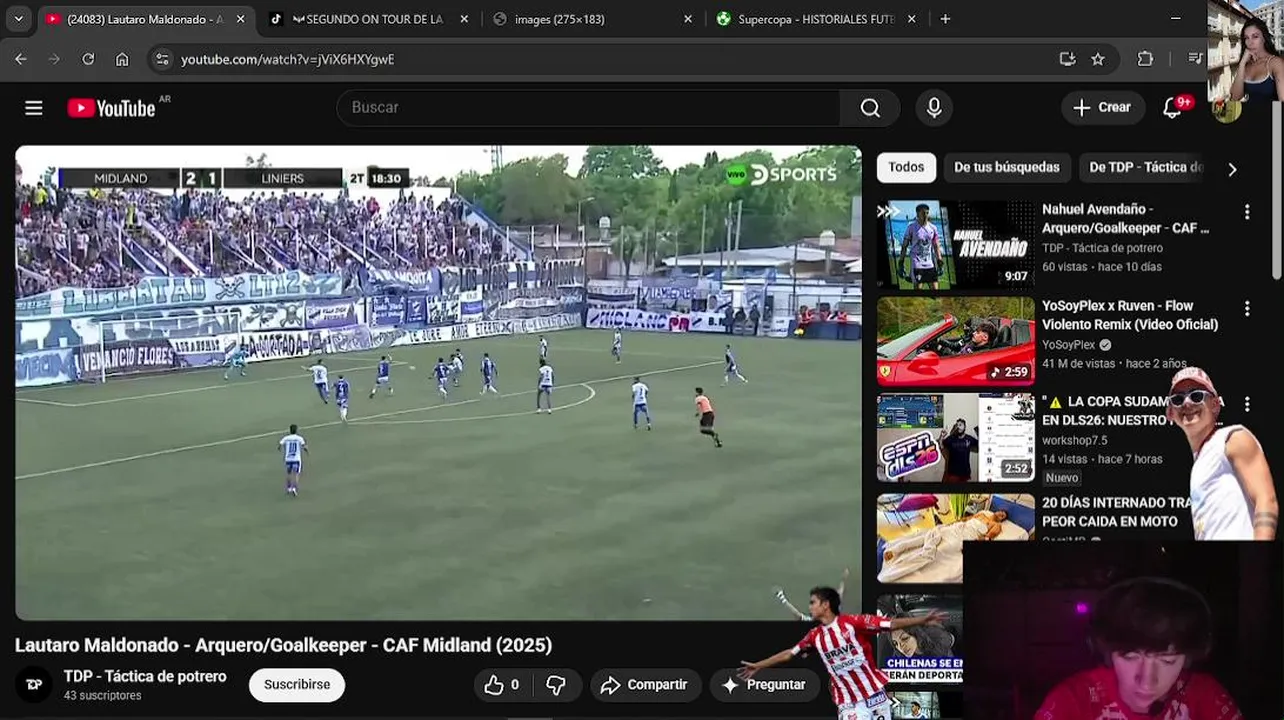Viewport: 1284px width, 720px height.
Task: Go back with browser back arrow
Action: (21, 59)
